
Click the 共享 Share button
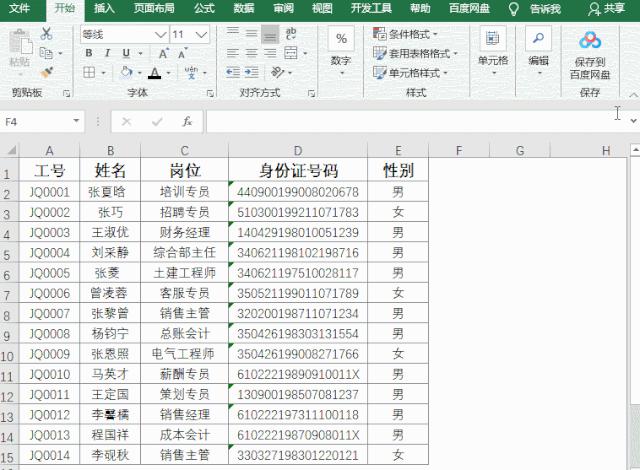pos(607,9)
